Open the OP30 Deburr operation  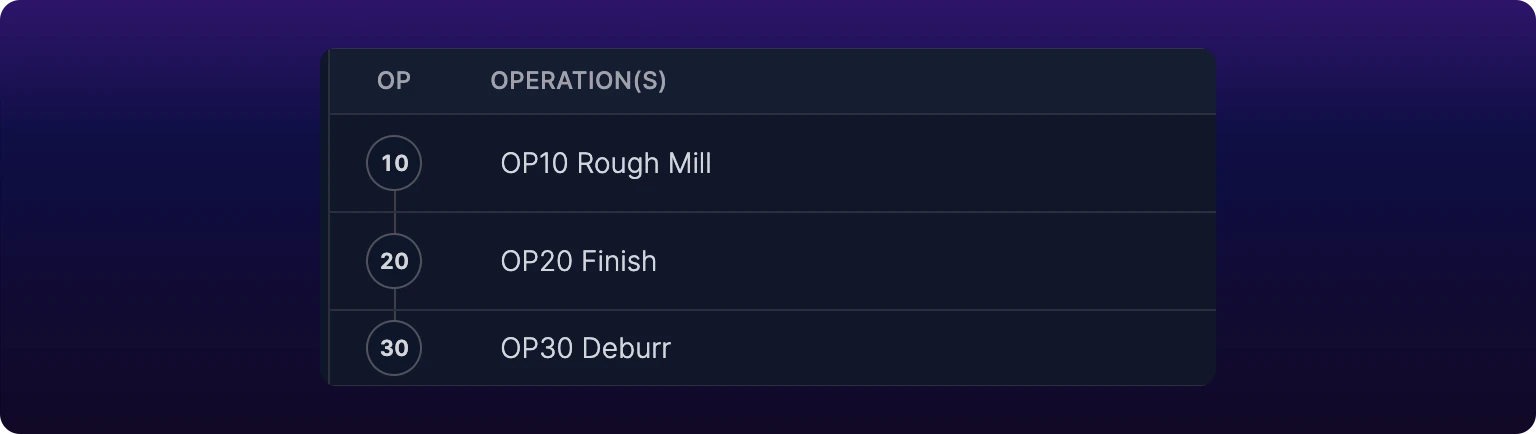pyautogui.click(x=585, y=348)
